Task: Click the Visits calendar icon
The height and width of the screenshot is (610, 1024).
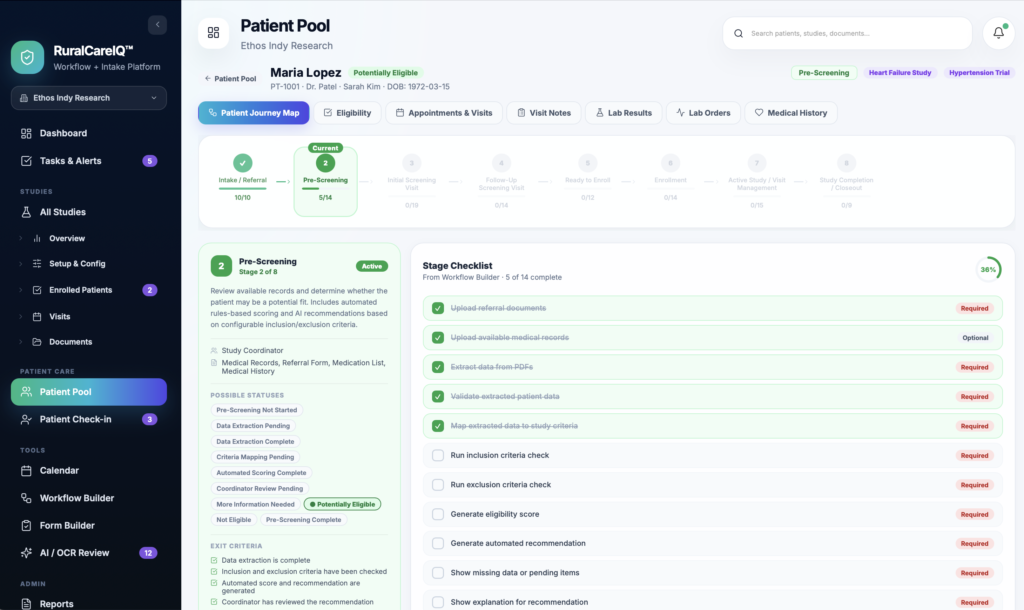Action: [37, 317]
